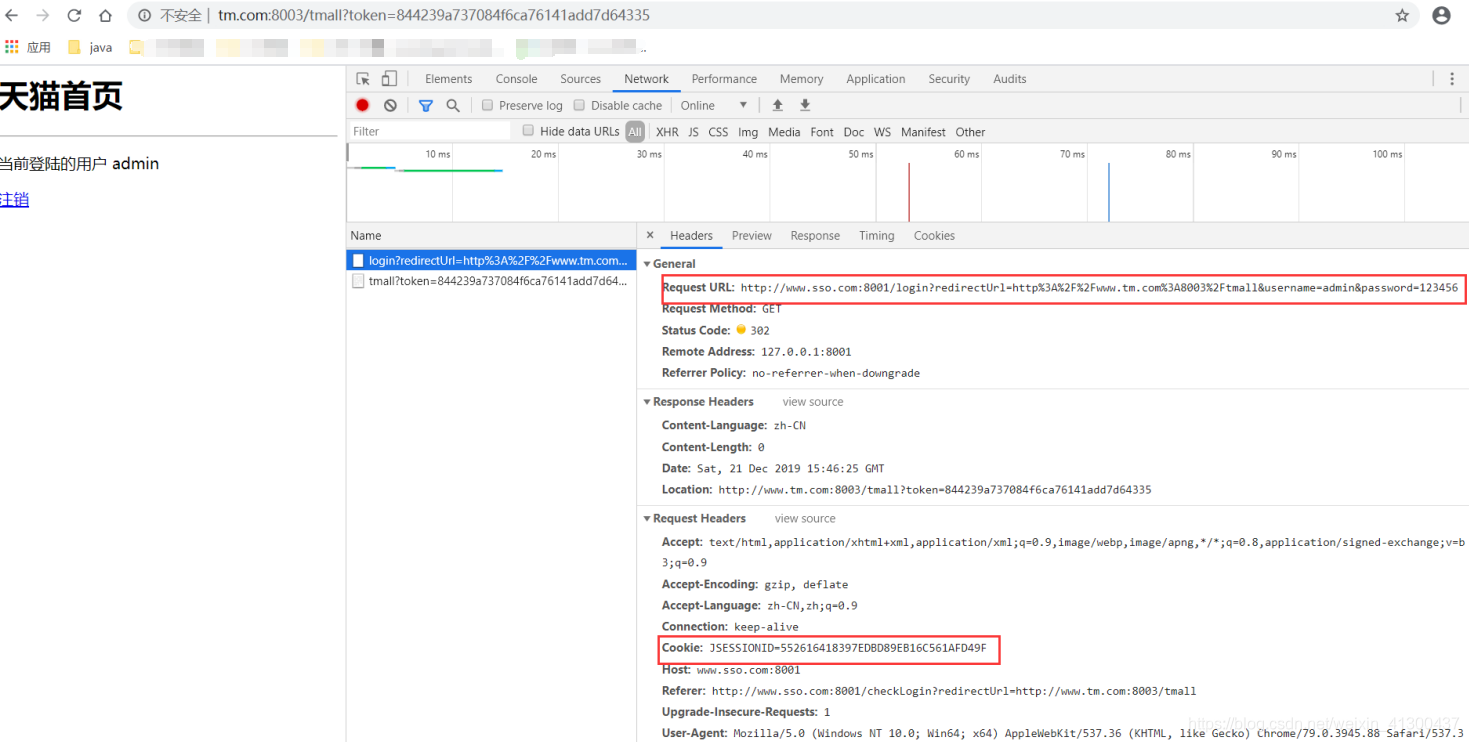Open the Performance panel
Viewport: 1469px width, 742px height.
click(x=724, y=79)
